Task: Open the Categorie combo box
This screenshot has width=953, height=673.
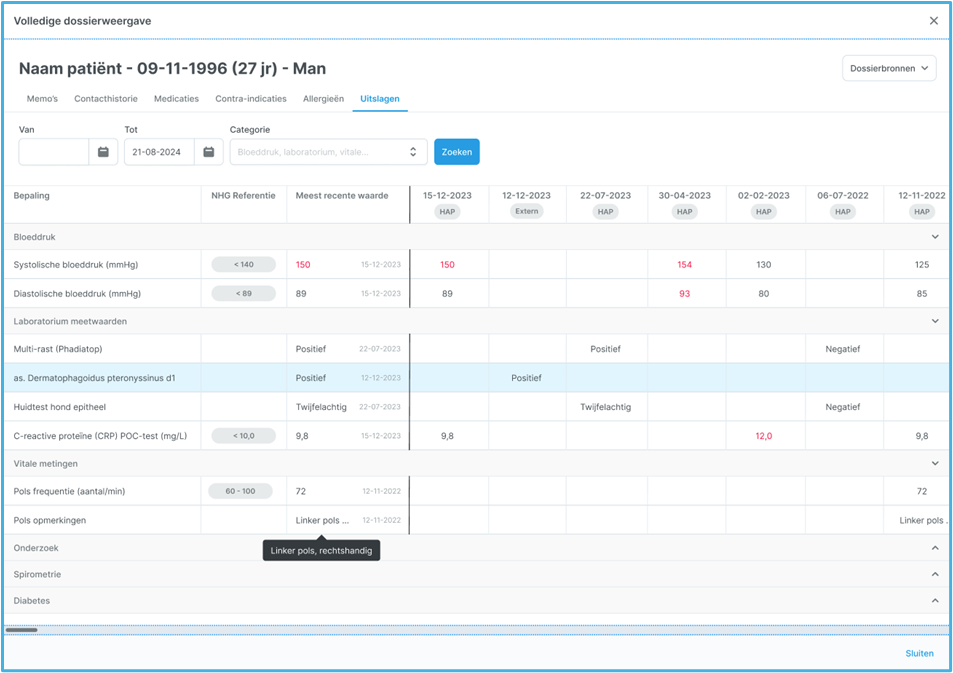Action: click(328, 152)
